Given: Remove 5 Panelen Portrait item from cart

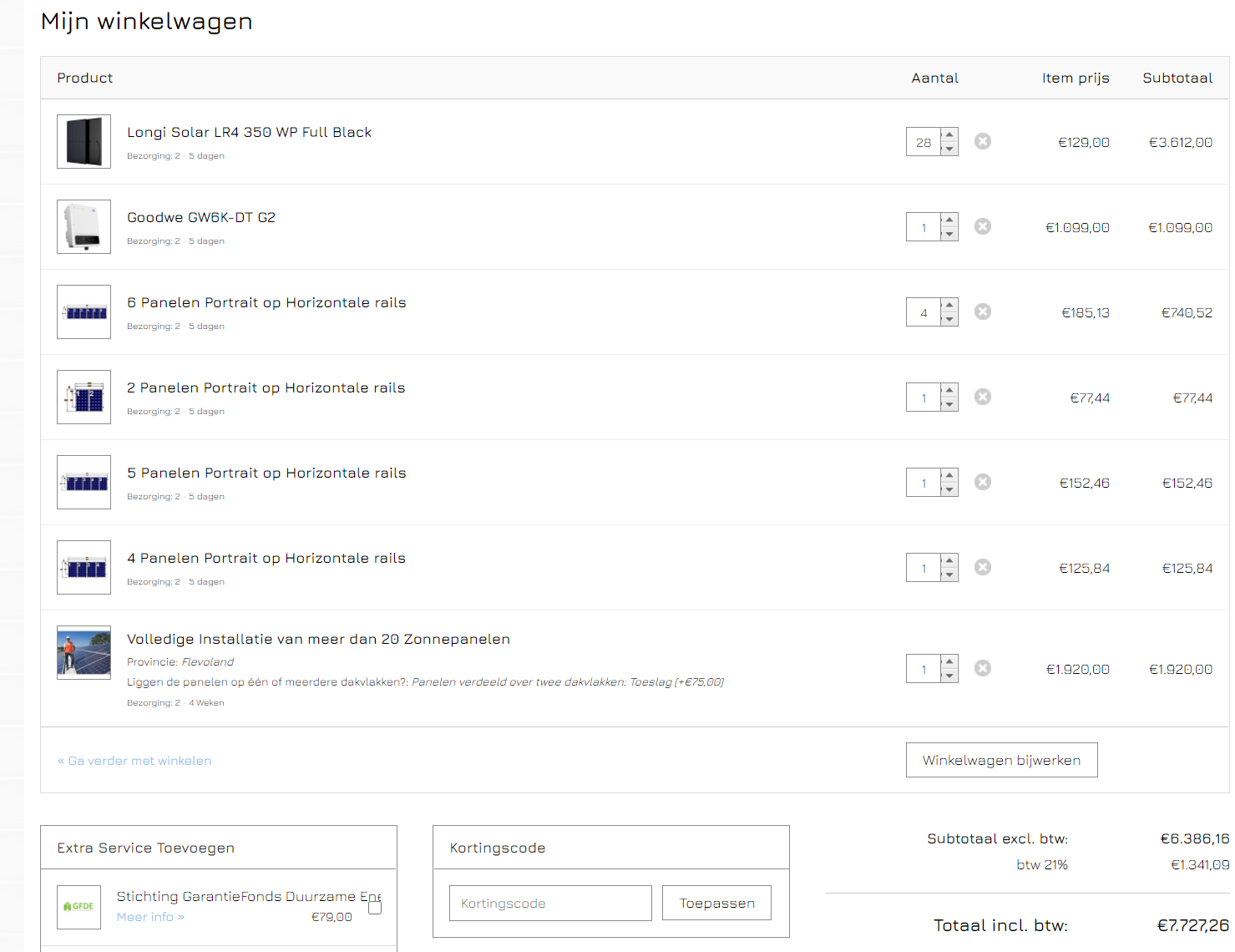Looking at the screenshot, I should pyautogui.click(x=983, y=482).
